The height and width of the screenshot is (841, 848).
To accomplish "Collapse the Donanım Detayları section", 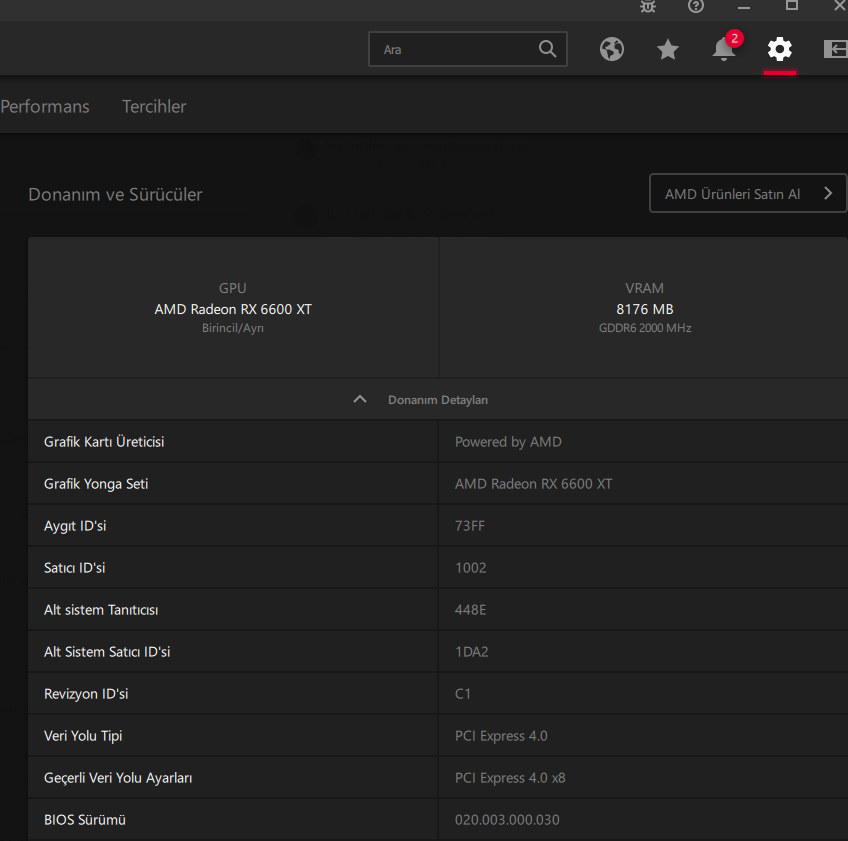I will pos(437,400).
